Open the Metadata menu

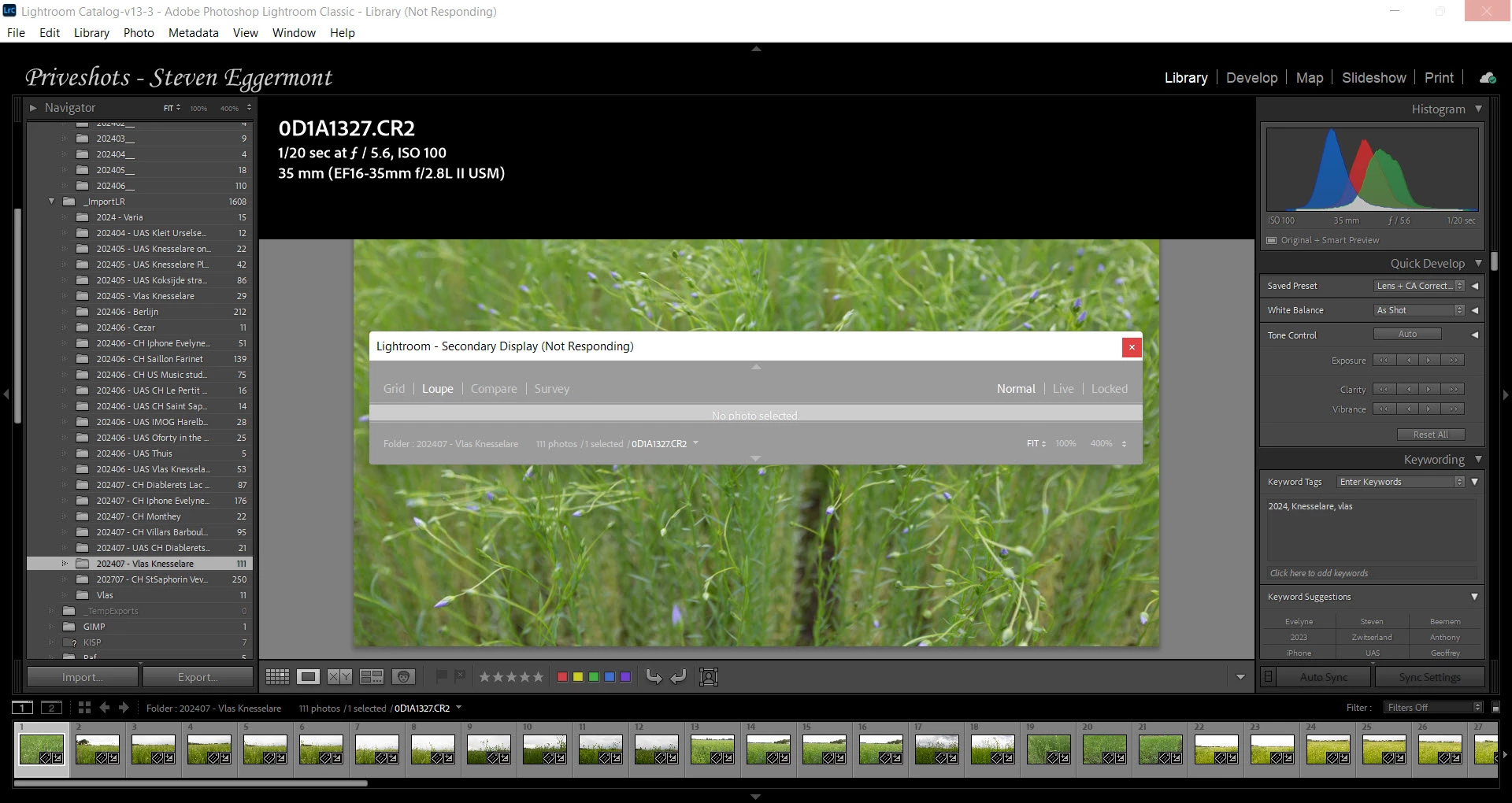coord(193,33)
